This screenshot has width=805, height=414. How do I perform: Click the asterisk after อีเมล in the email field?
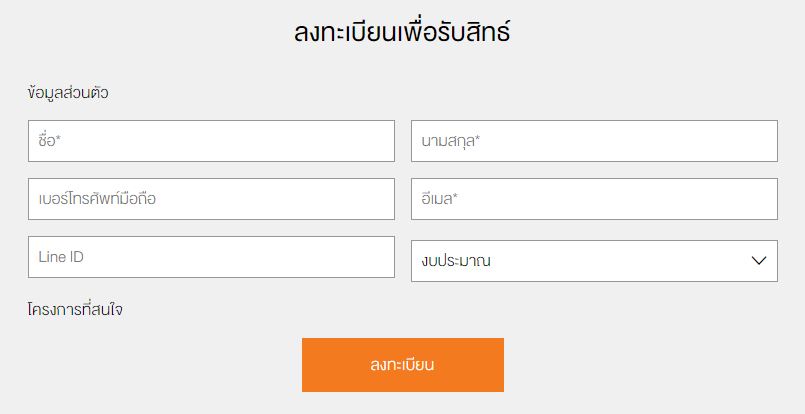pos(455,197)
